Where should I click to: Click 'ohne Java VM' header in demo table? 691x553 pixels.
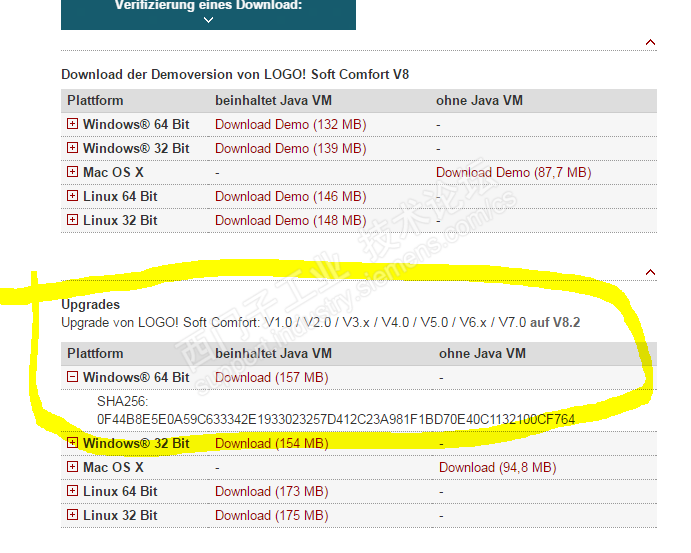tap(479, 100)
